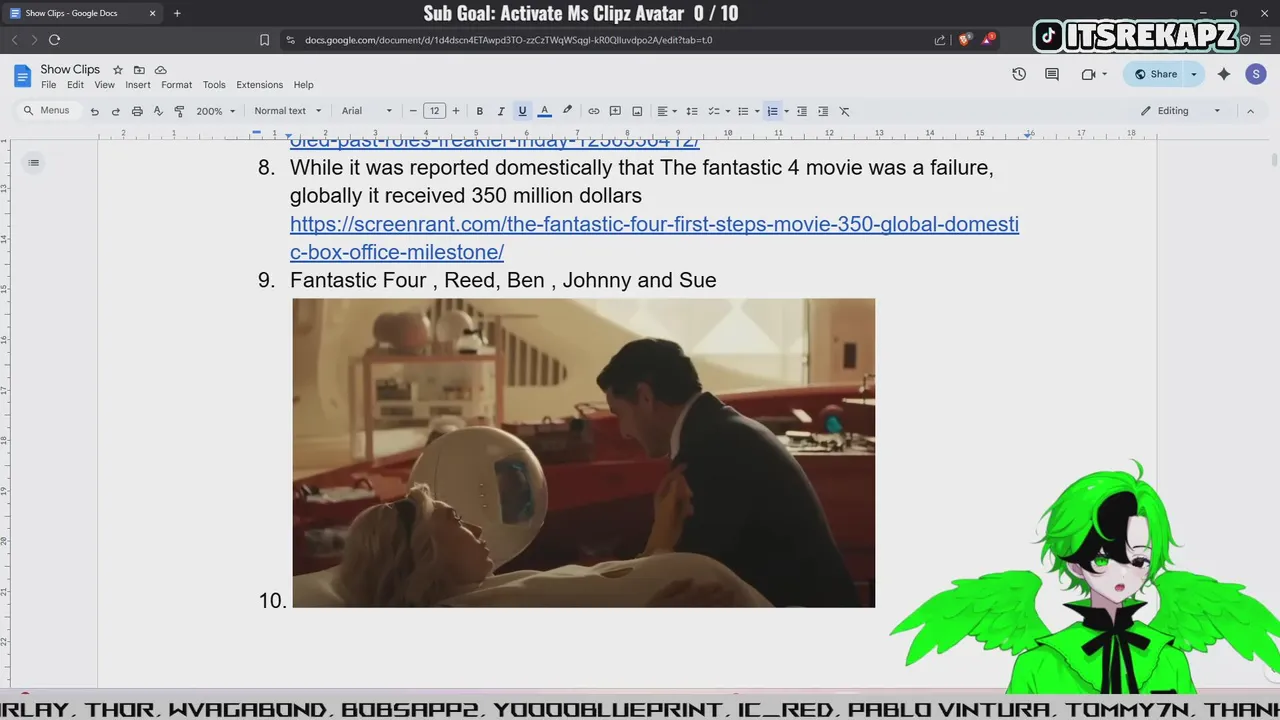
Task: Open the text alignment dropdown
Action: click(x=667, y=111)
